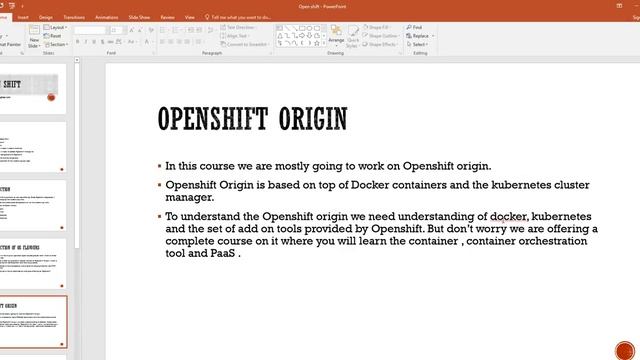The width and height of the screenshot is (640, 360).
Task: Click the Decrease List Level icon
Action: point(191,30)
